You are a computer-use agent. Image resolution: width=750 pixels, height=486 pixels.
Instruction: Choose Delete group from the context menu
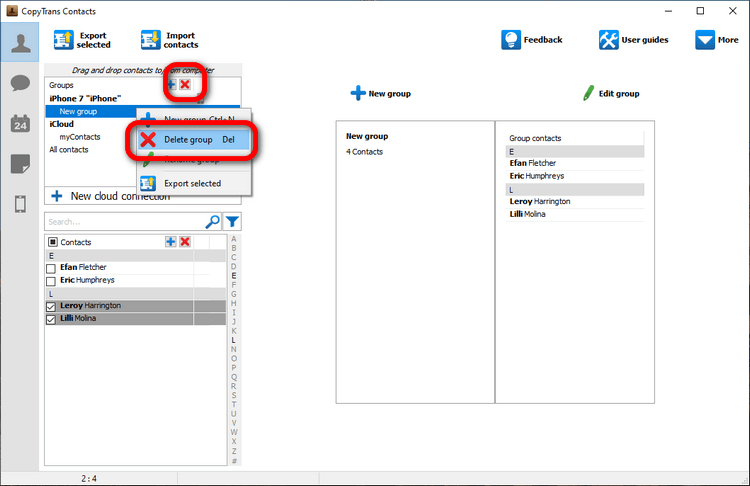click(x=194, y=140)
